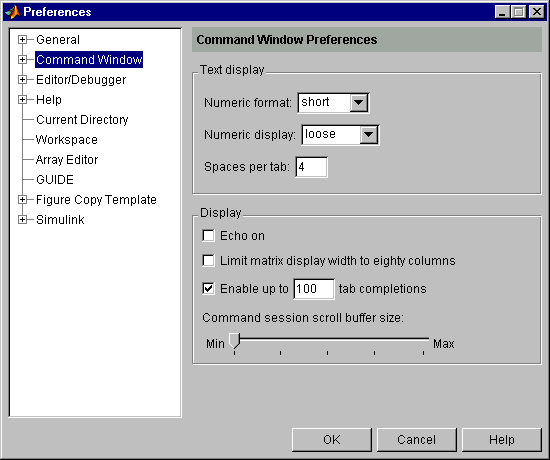Click the Help button at bottom
Image resolution: width=550 pixels, height=460 pixels.
point(502,440)
